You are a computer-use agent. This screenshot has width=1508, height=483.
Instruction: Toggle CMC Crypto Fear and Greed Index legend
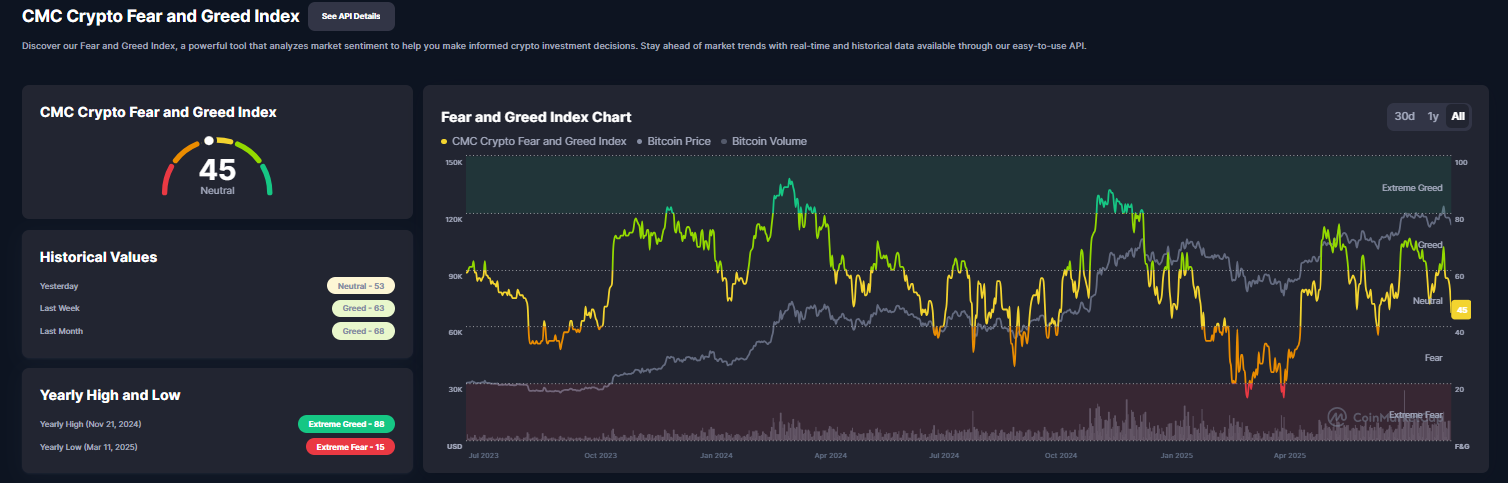534,141
